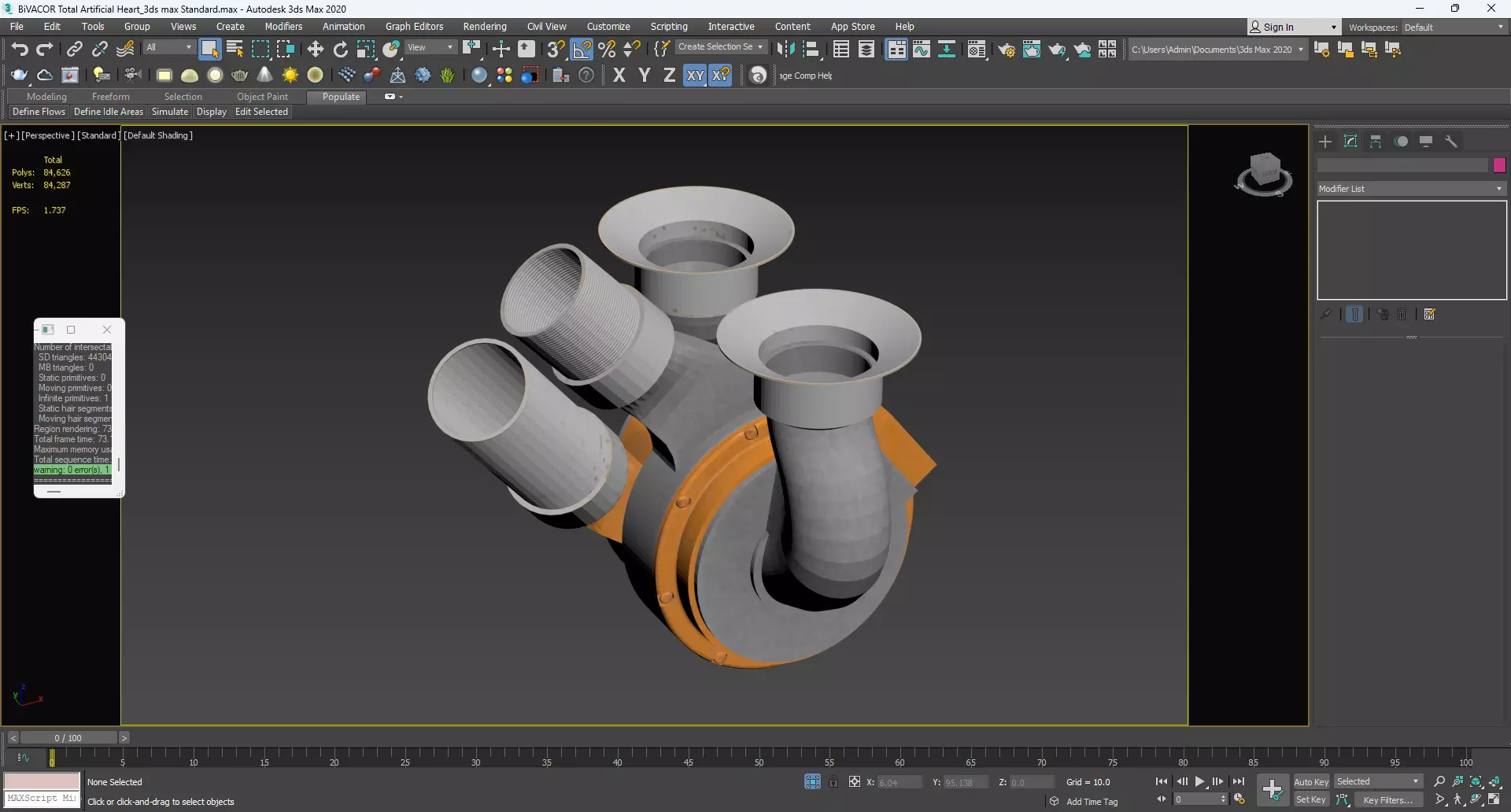Open the All selection filter dropdown

point(169,47)
